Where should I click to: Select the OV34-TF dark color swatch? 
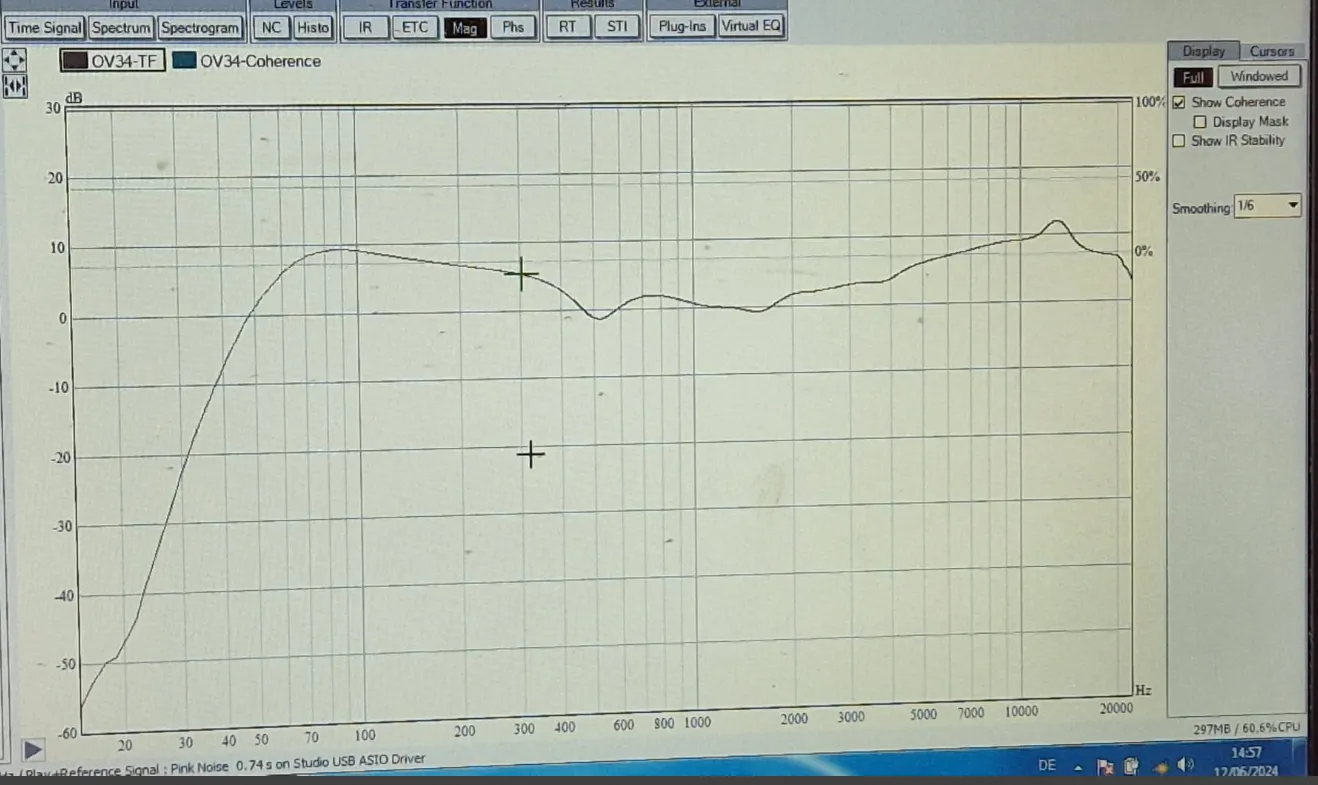pos(74,61)
